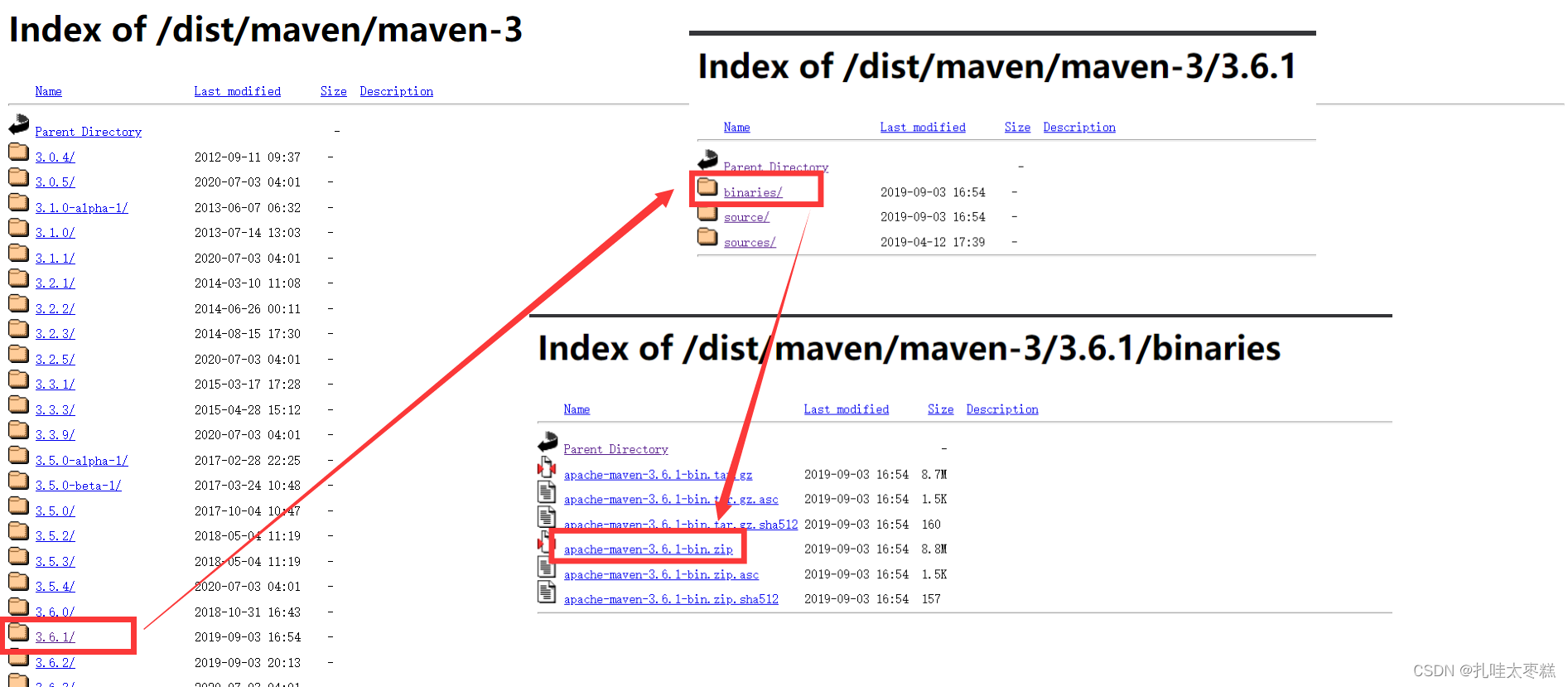Open apache-maven-3.6.1-bin.zip.sha512 link
The image size is (1568, 687).
click(671, 599)
